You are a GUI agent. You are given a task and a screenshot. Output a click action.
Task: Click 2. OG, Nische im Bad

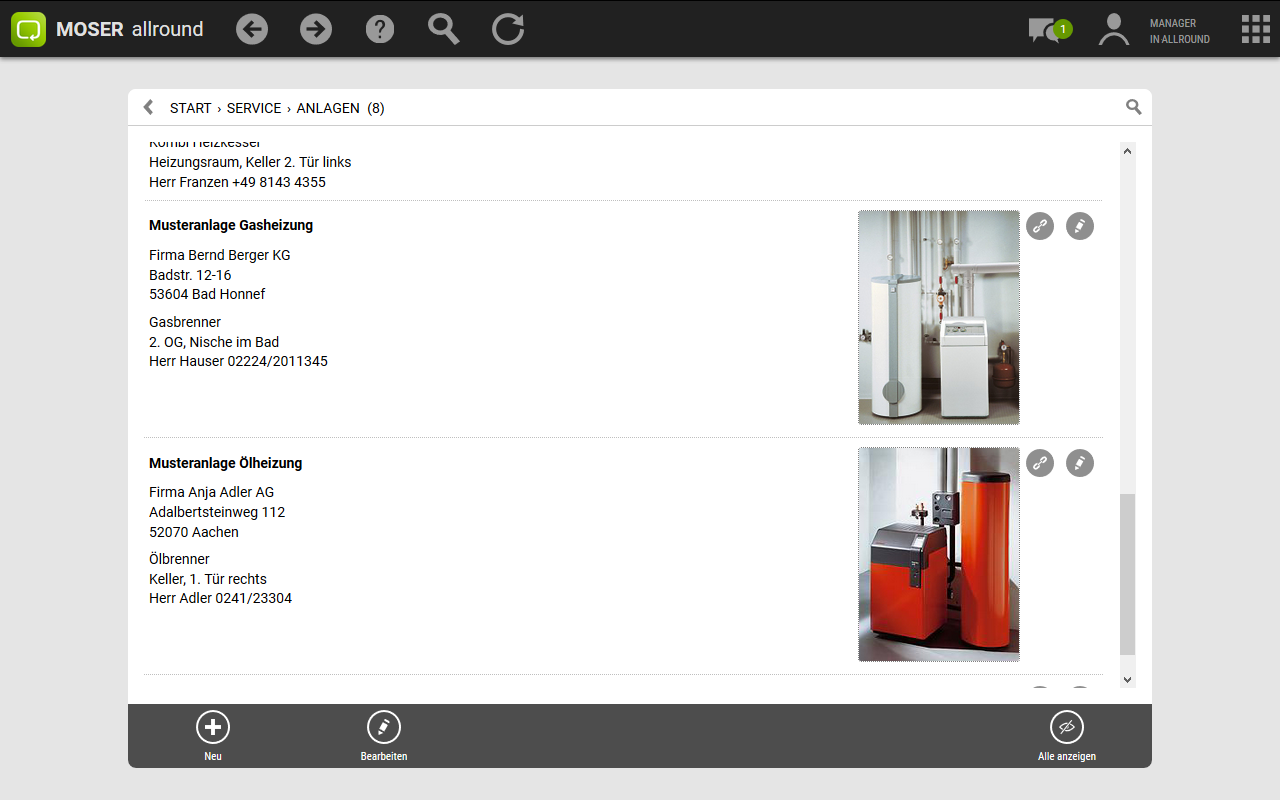214,342
